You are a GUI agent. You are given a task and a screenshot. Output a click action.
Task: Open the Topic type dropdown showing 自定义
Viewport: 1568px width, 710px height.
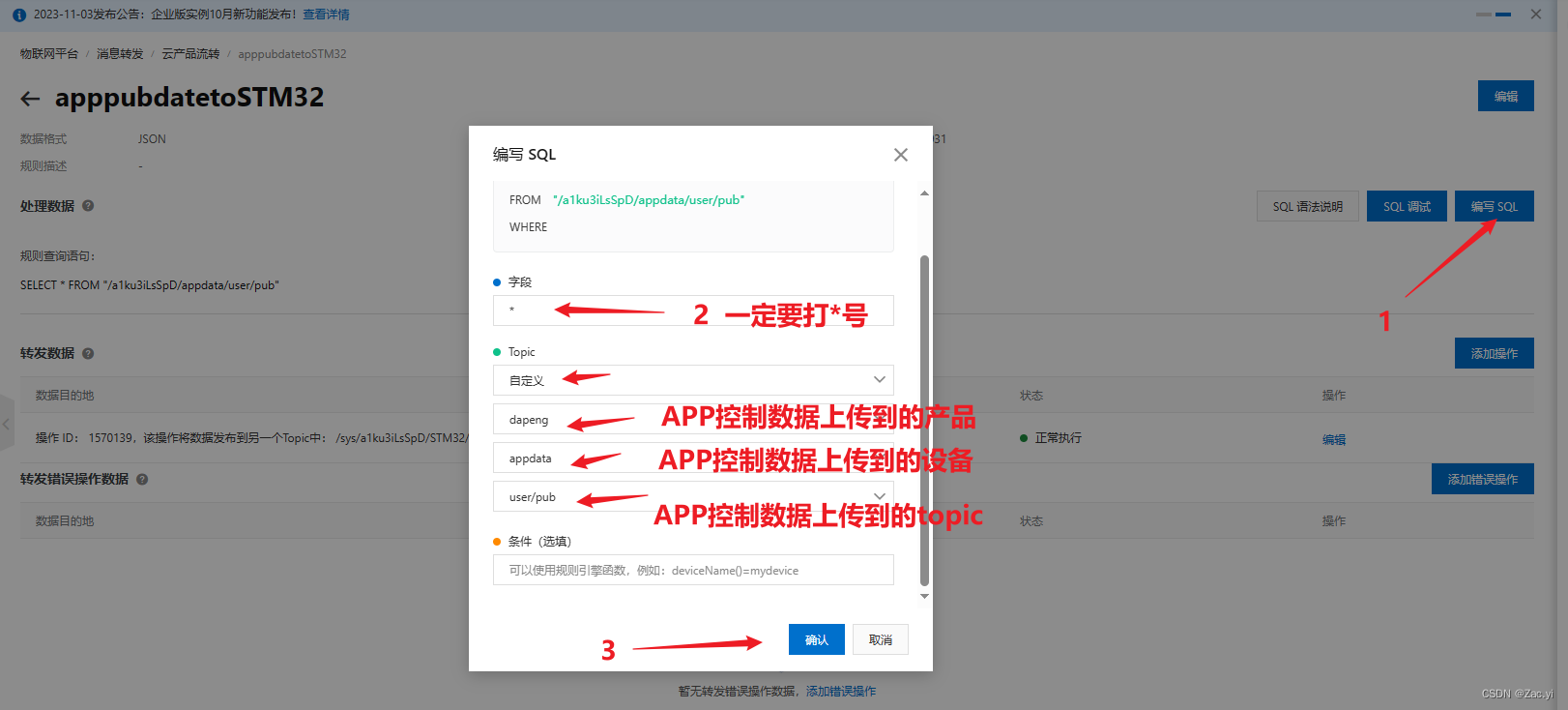(693, 380)
